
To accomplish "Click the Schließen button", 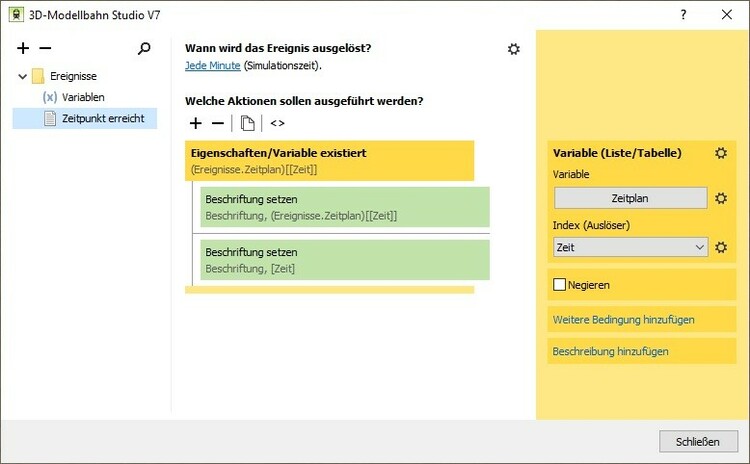I will coord(698,442).
